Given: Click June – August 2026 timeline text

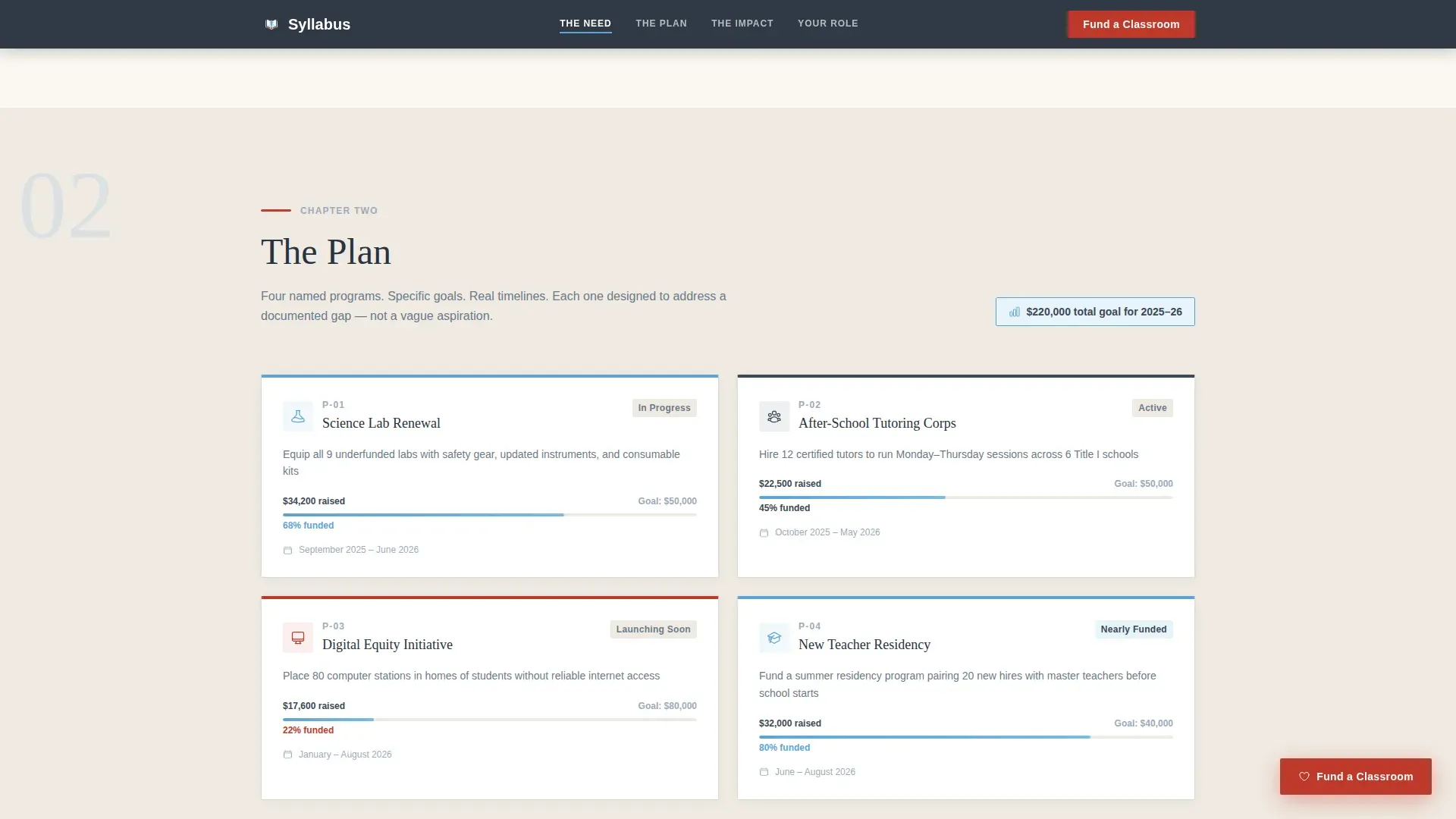Looking at the screenshot, I should [815, 772].
